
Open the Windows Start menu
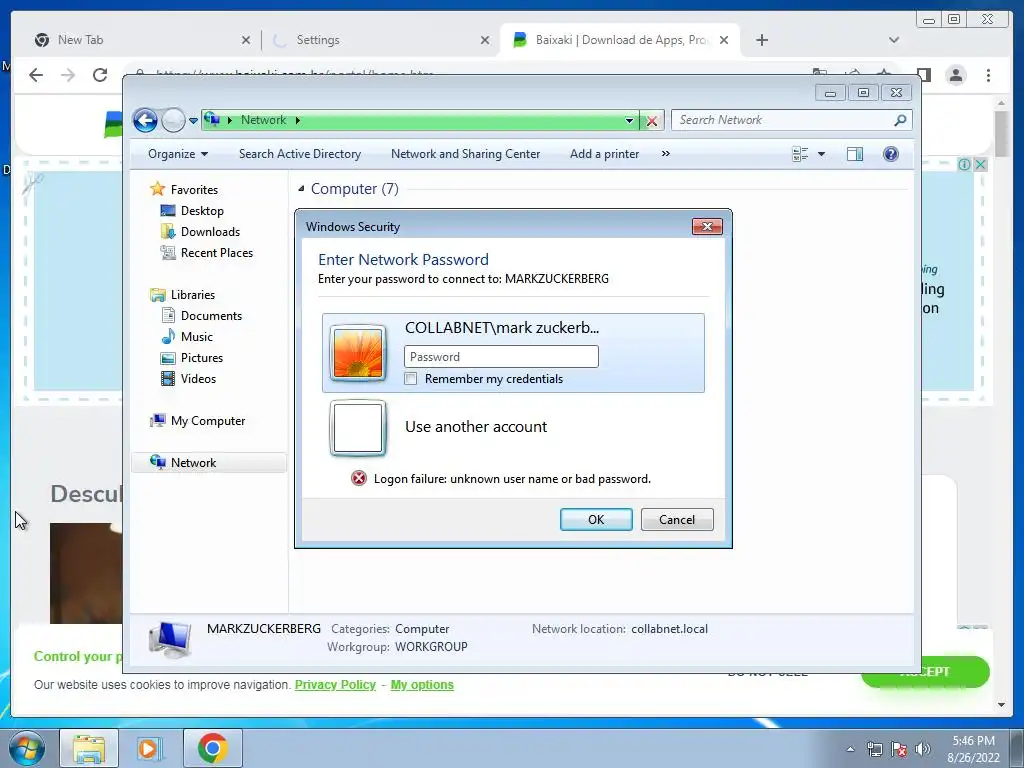coord(27,748)
